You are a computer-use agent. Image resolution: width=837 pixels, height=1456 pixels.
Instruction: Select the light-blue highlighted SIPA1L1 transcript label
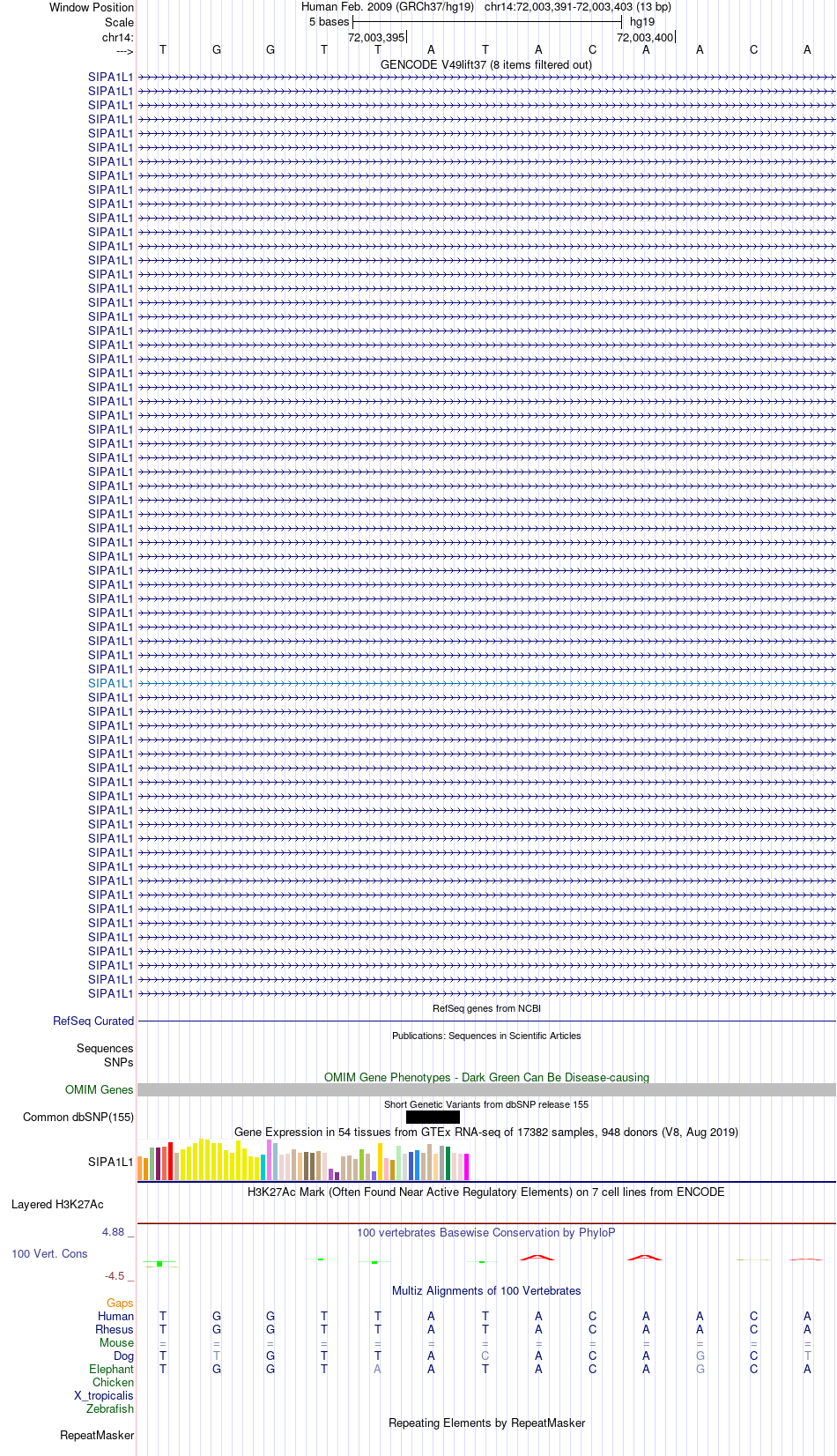pyautogui.click(x=111, y=683)
